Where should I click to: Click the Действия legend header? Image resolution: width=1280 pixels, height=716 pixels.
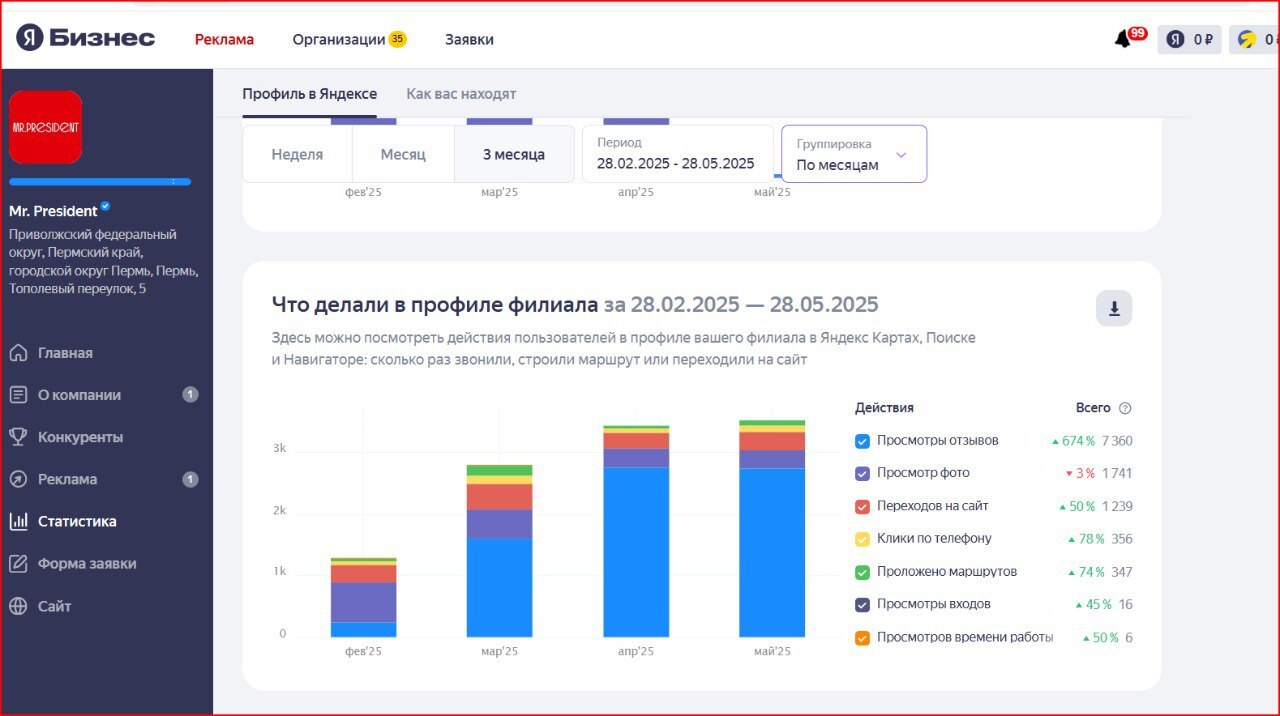click(884, 408)
